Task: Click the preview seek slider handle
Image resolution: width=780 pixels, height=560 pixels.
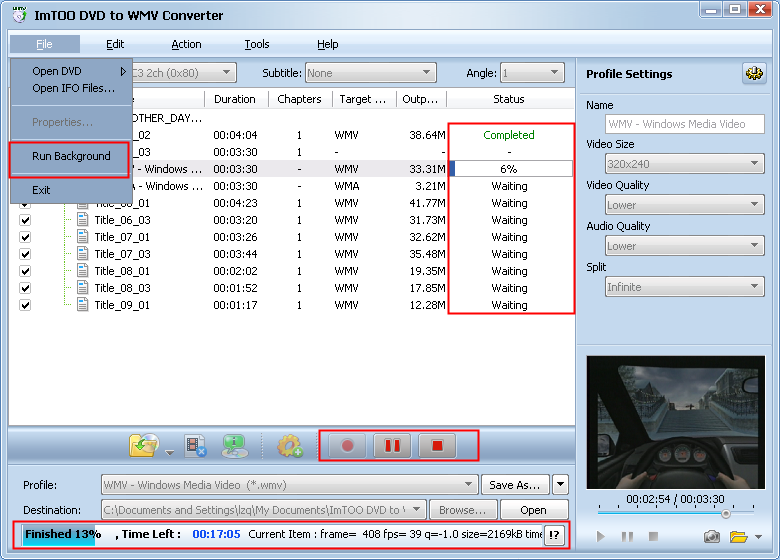Action: coord(726,513)
